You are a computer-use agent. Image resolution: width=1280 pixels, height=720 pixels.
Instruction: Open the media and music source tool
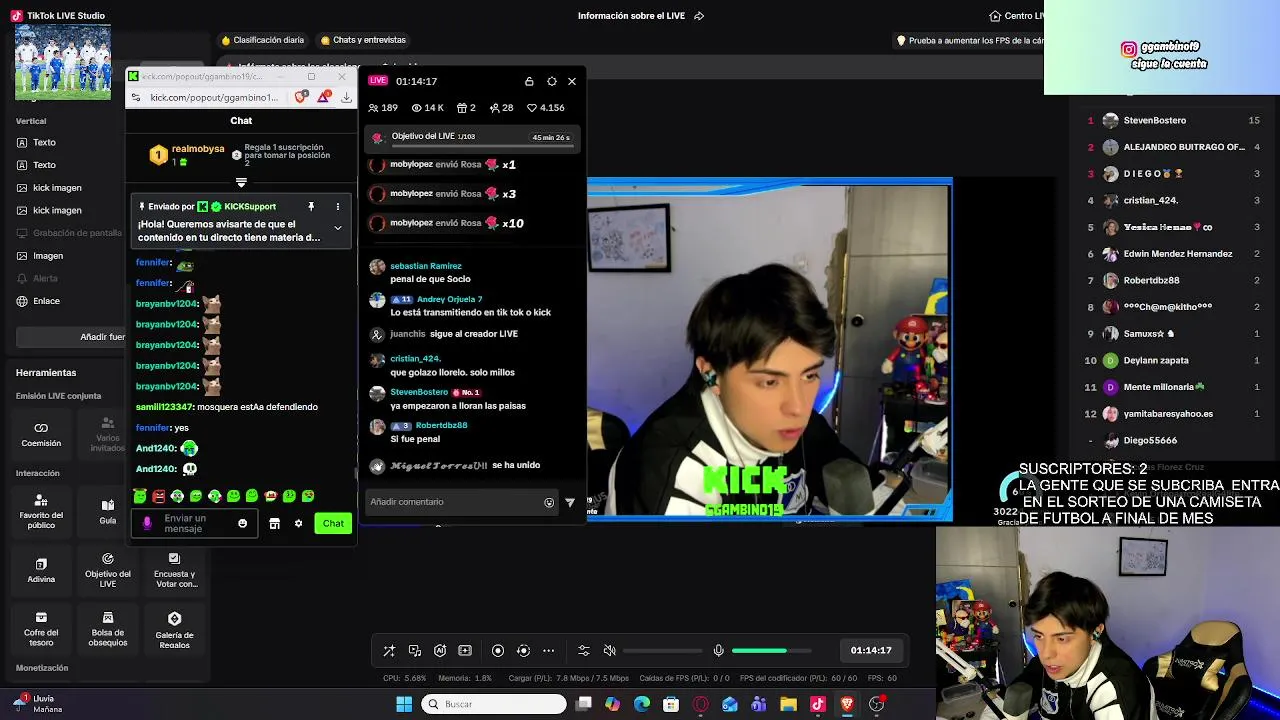(415, 650)
